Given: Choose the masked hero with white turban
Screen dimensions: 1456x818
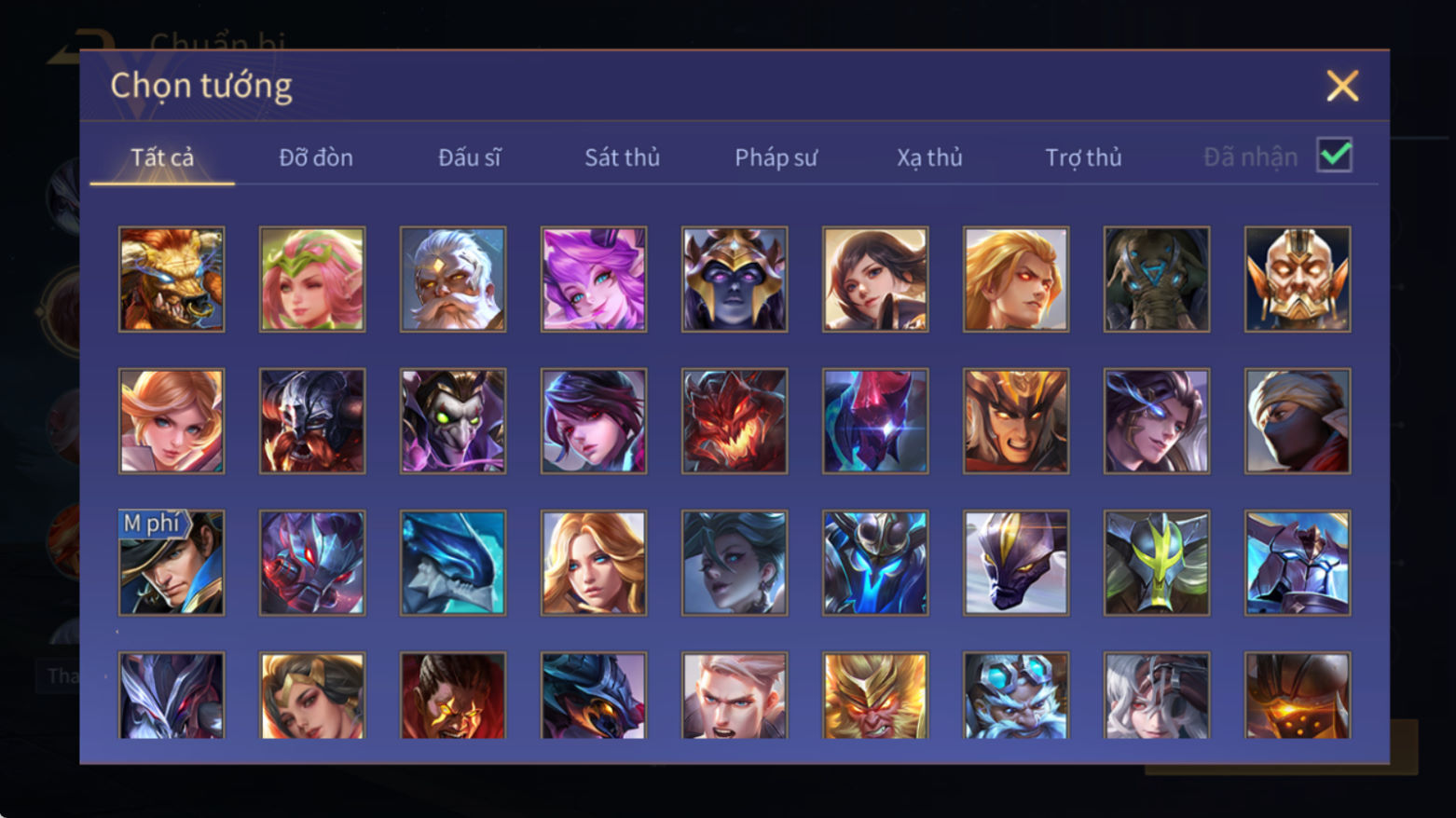Looking at the screenshot, I should point(1298,421).
